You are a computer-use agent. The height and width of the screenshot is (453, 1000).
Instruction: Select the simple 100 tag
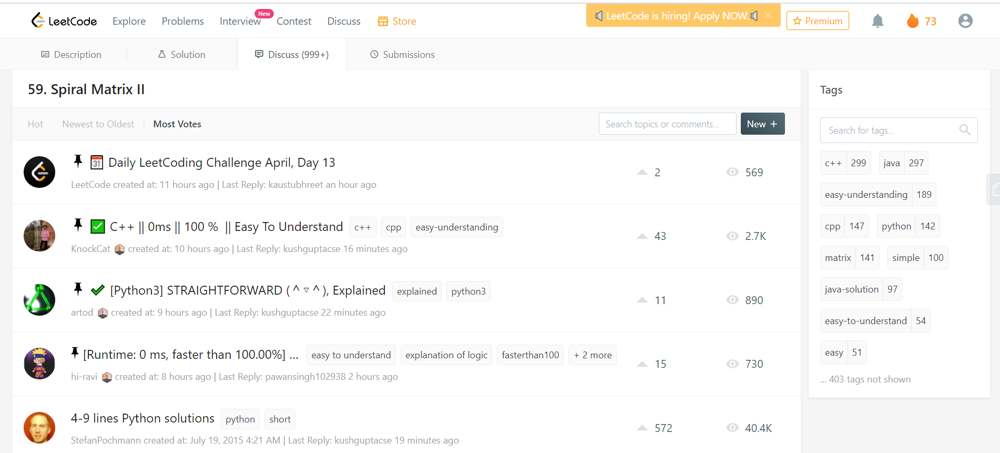[918, 258]
